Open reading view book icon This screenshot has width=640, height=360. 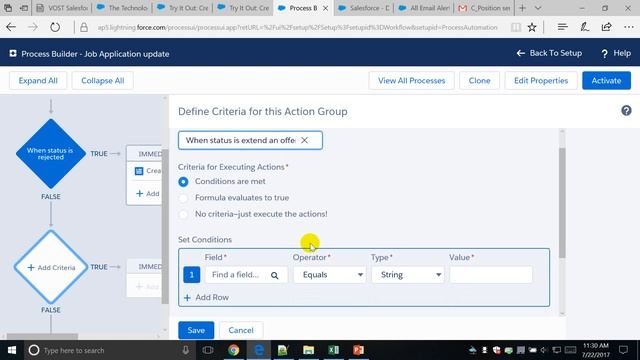(516, 27)
